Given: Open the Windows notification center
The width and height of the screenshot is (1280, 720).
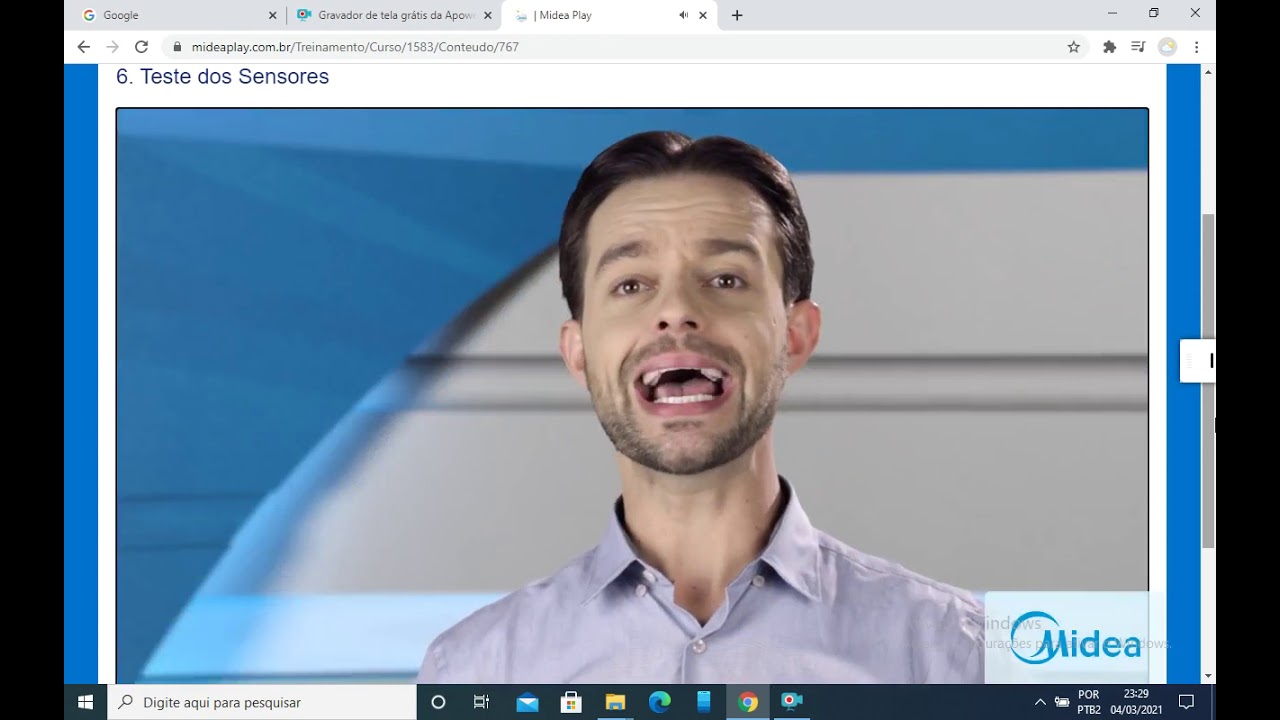Looking at the screenshot, I should pos(1187,702).
